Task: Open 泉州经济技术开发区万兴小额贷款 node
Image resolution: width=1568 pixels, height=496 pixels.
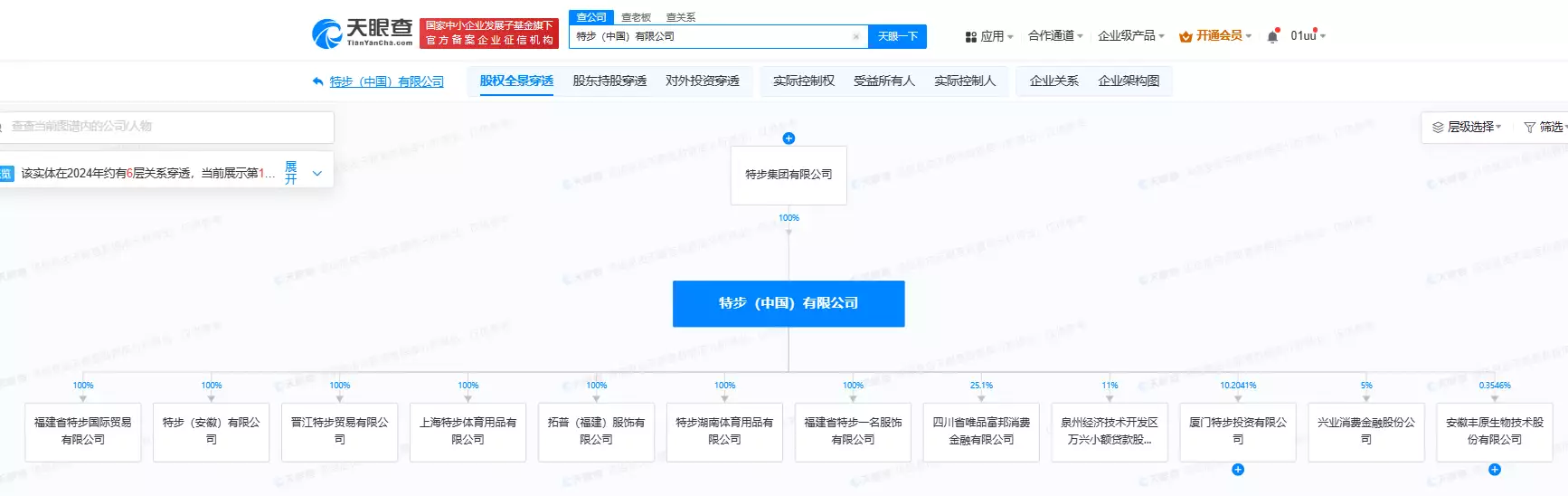Action: 1110,432
